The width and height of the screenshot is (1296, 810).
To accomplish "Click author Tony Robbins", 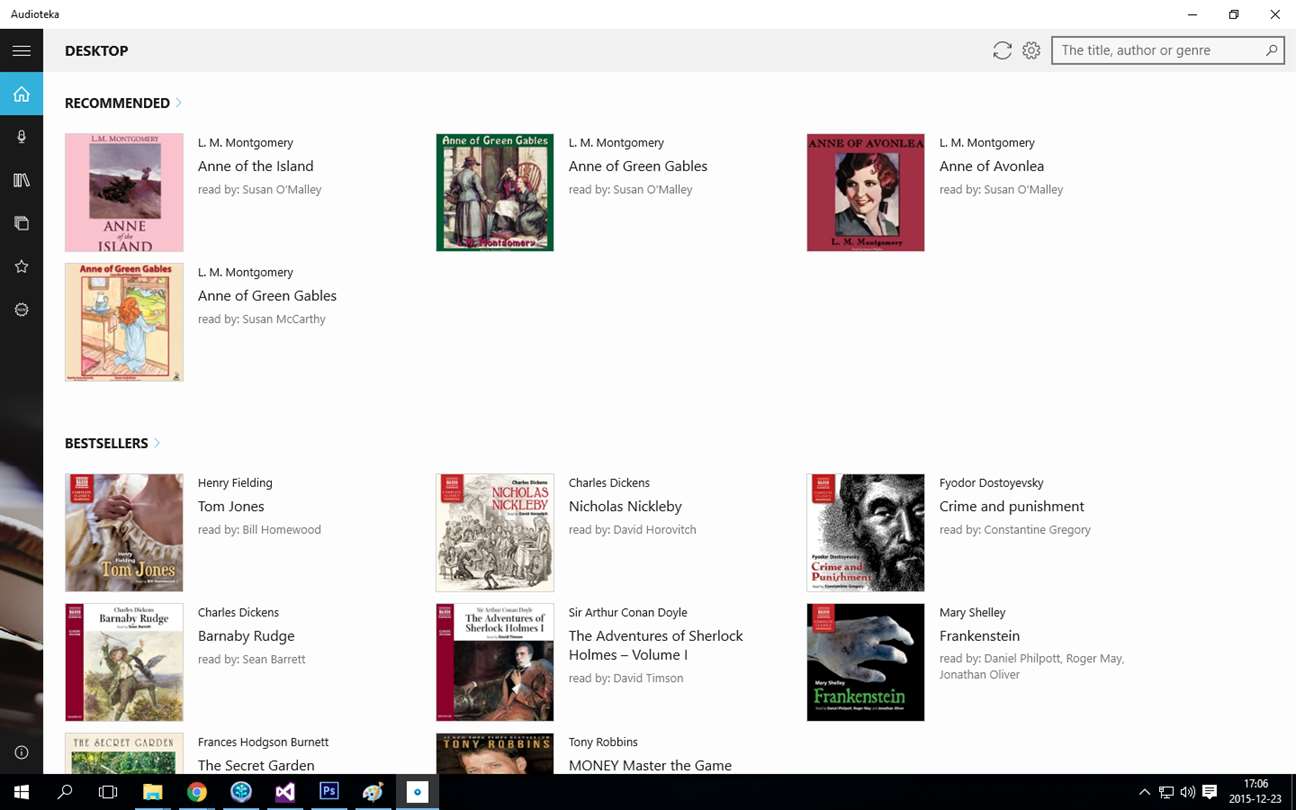I will [603, 742].
